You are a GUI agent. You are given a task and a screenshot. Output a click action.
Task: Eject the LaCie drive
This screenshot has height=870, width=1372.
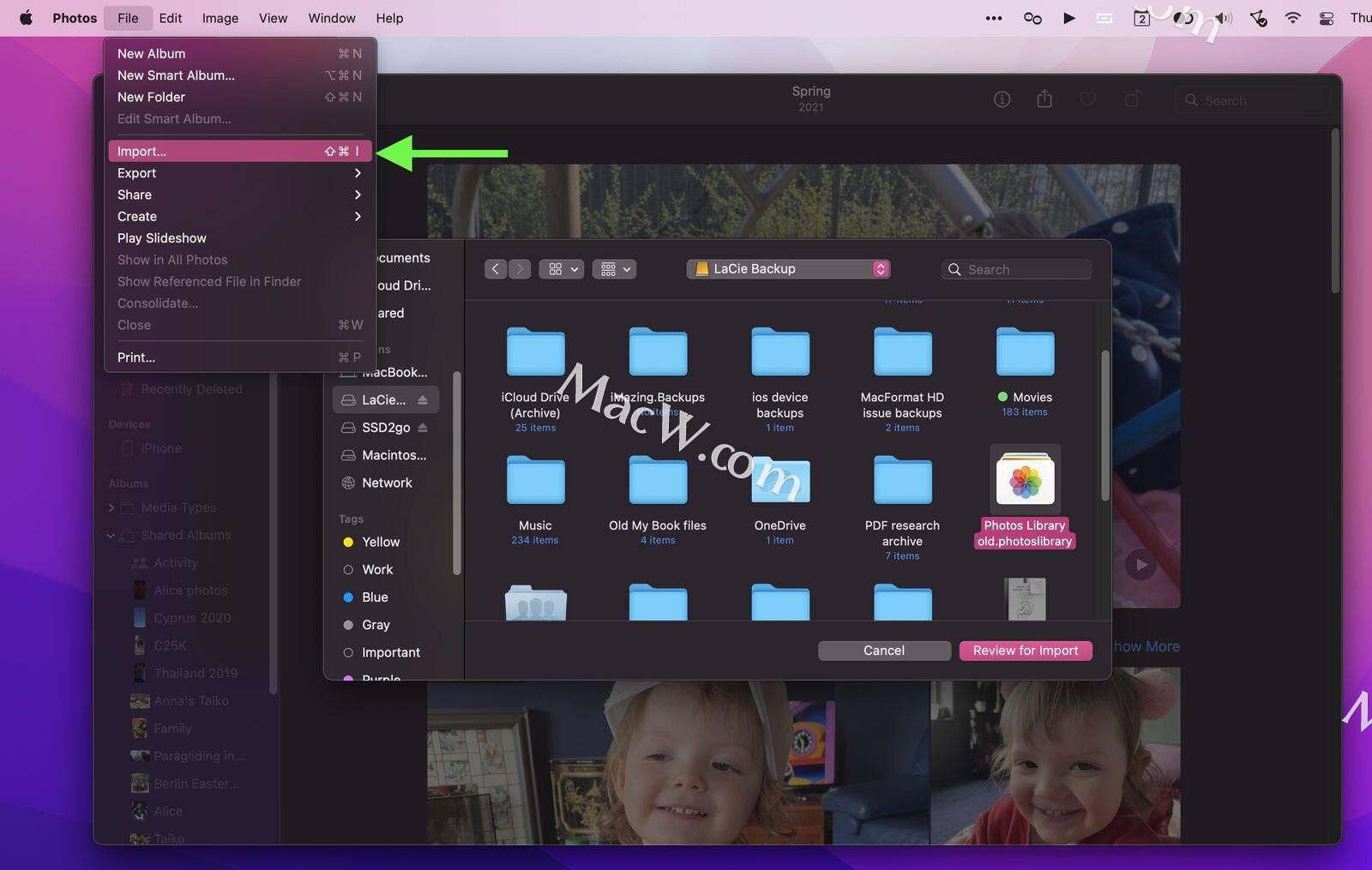pyautogui.click(x=422, y=399)
